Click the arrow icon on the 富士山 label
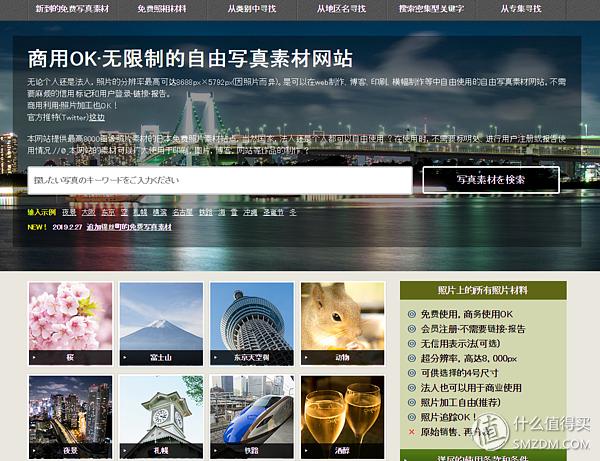This screenshot has height=461, width=600. point(125,358)
